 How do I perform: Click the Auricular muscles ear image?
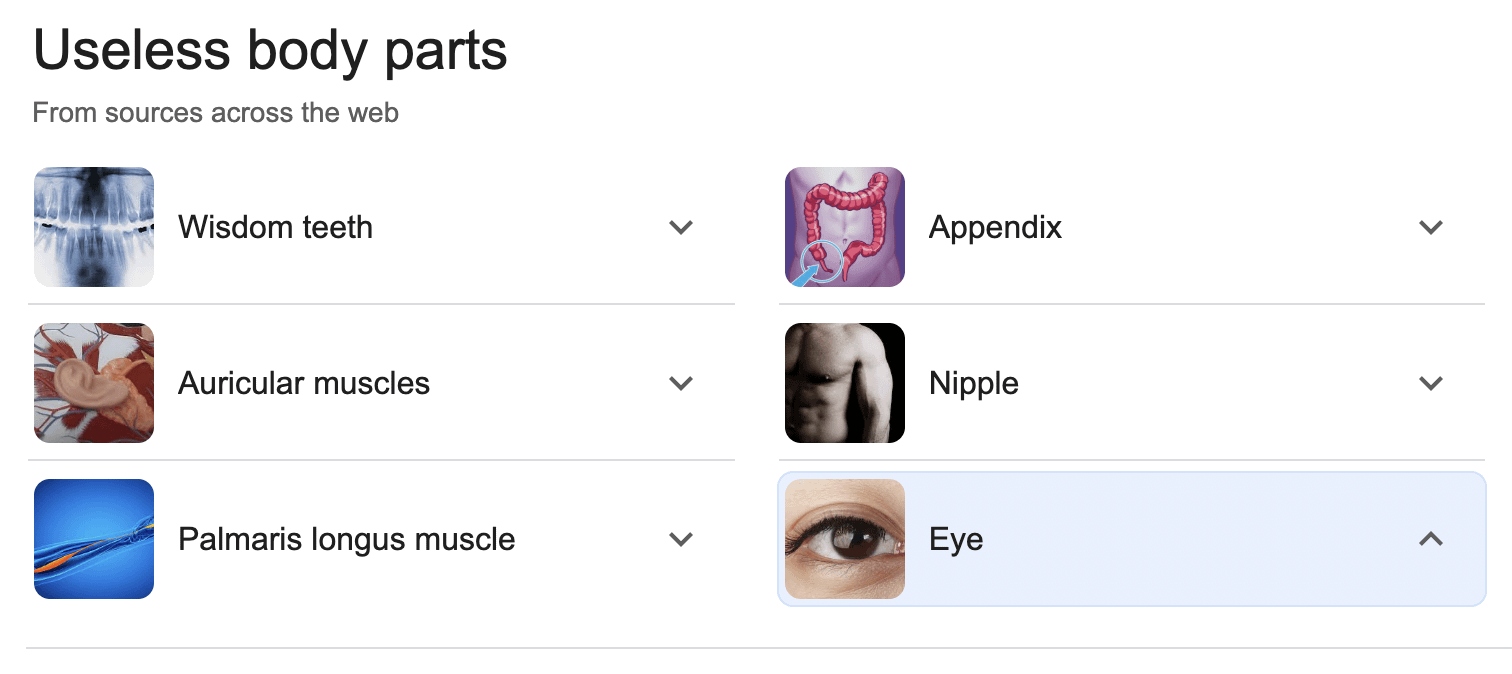coord(94,383)
